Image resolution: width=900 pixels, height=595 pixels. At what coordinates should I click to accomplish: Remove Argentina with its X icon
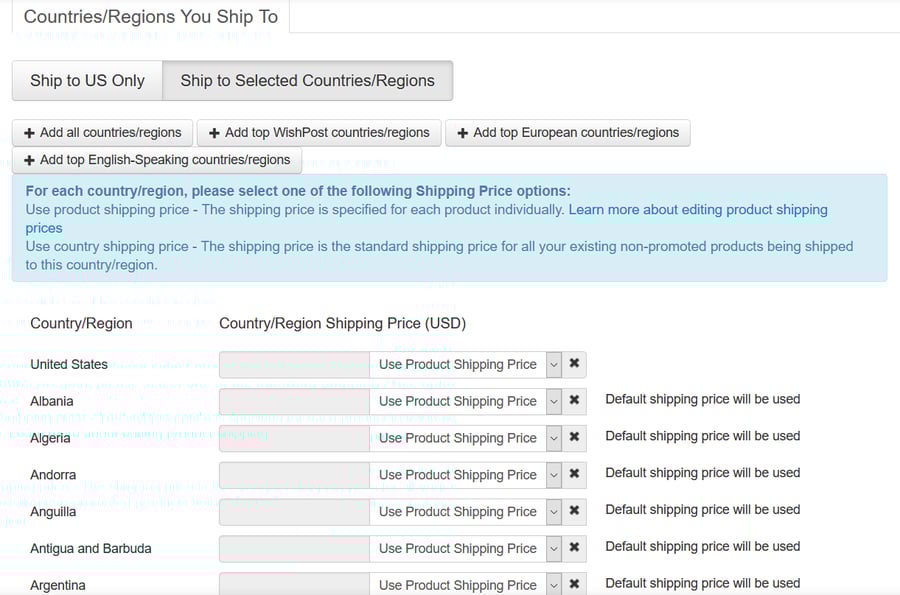pos(574,584)
